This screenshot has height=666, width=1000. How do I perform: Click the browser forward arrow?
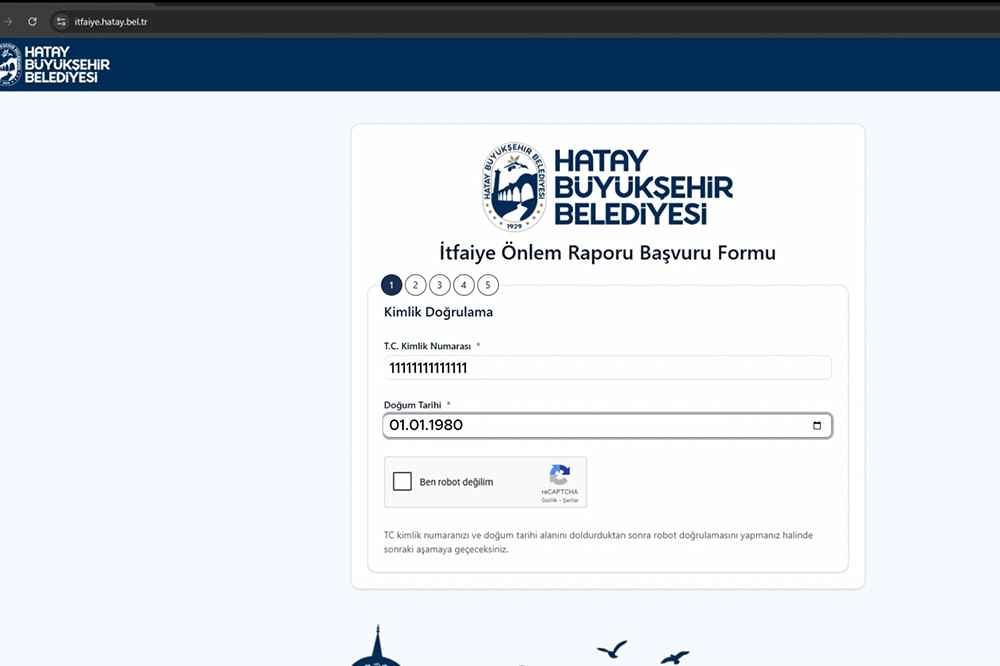tap(8, 21)
